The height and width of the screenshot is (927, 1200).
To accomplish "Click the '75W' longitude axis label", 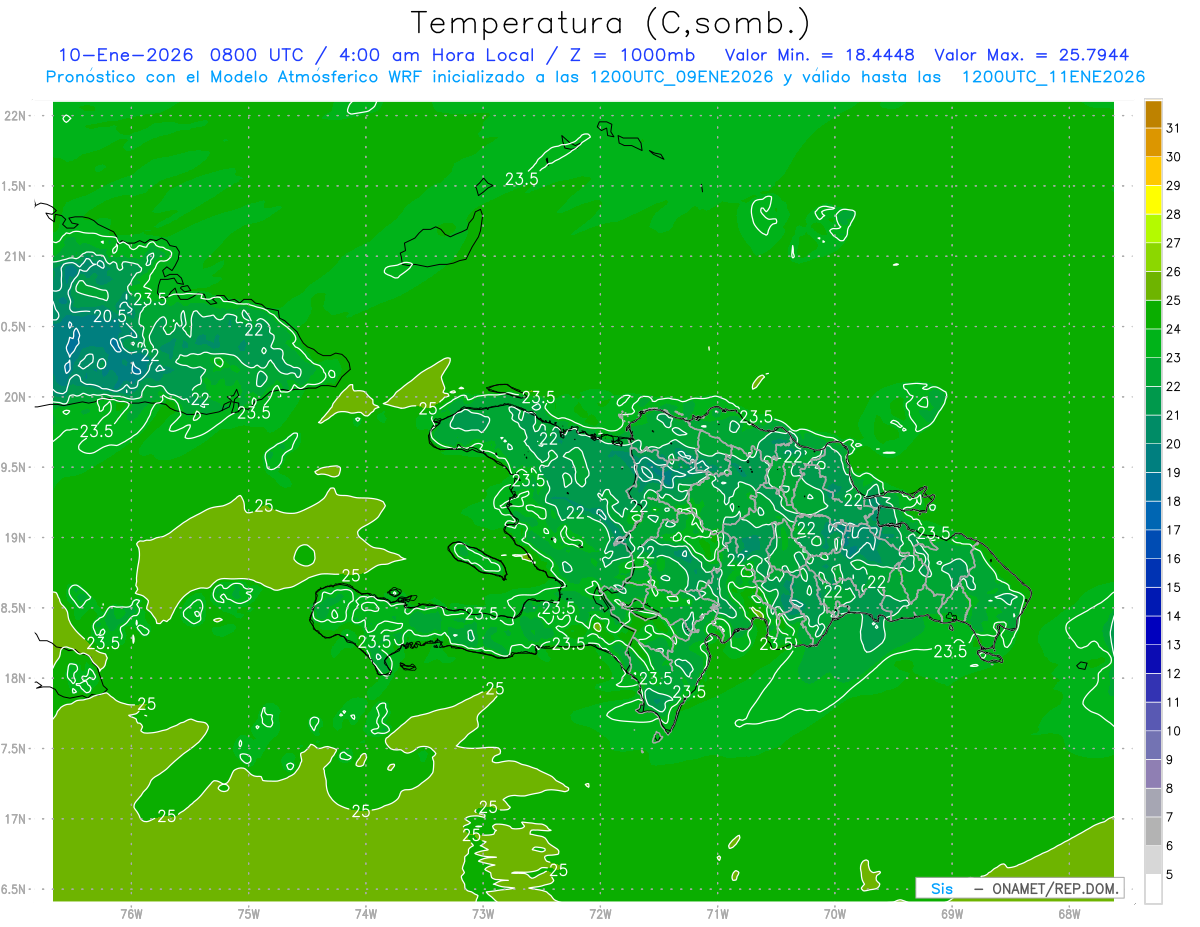I will coord(249,913).
